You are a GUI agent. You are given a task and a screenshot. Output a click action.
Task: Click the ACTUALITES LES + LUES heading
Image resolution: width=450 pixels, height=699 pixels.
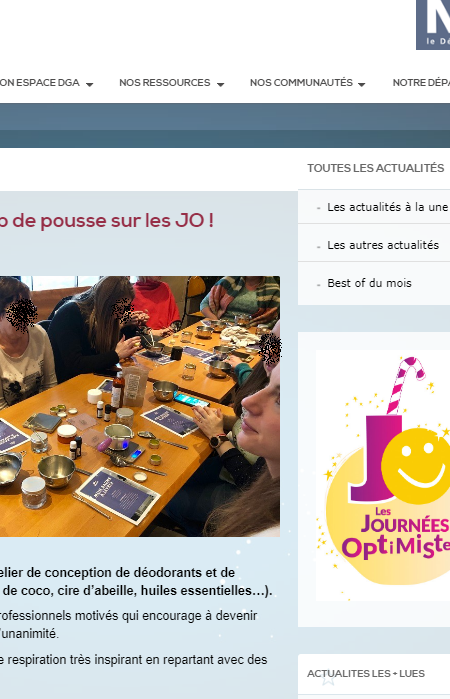(366, 674)
